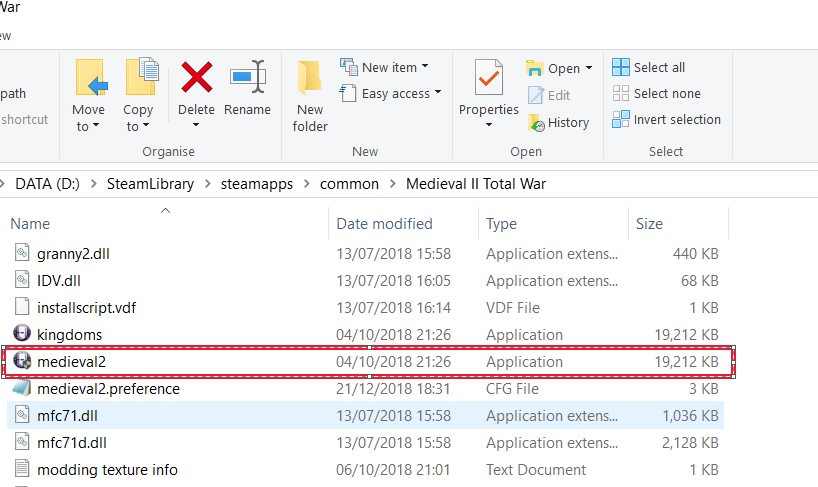The height and width of the screenshot is (487, 818).
Task: Click the granny2.dll file icon
Action: point(22,252)
